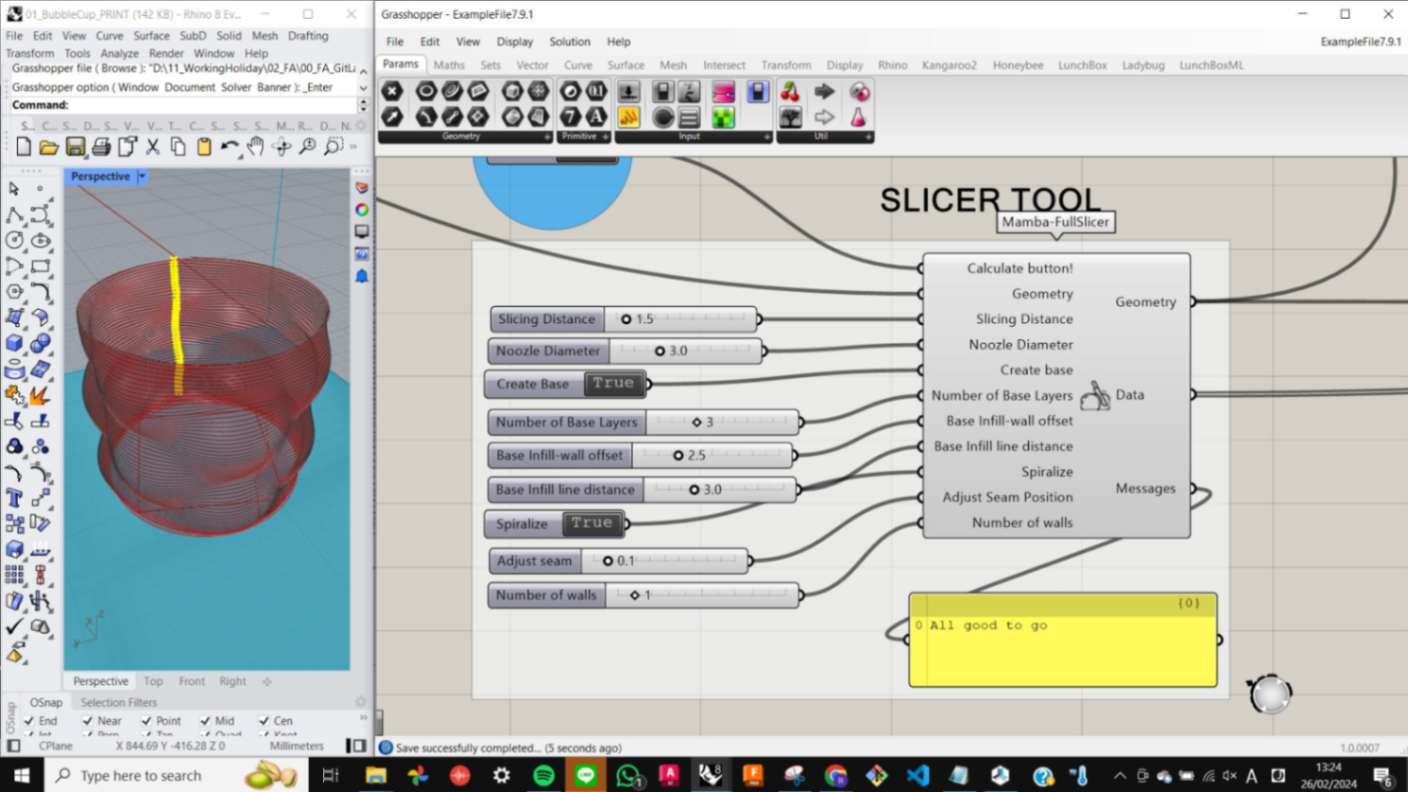Click the Mamba-FullSlicer Messages output

tap(1146, 488)
